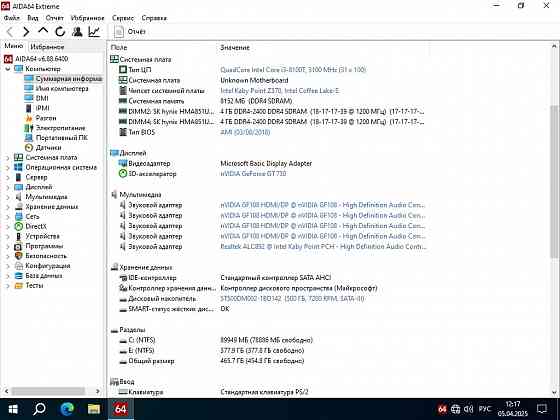
Task: Click the Поле column header
Action: [x=119, y=47]
